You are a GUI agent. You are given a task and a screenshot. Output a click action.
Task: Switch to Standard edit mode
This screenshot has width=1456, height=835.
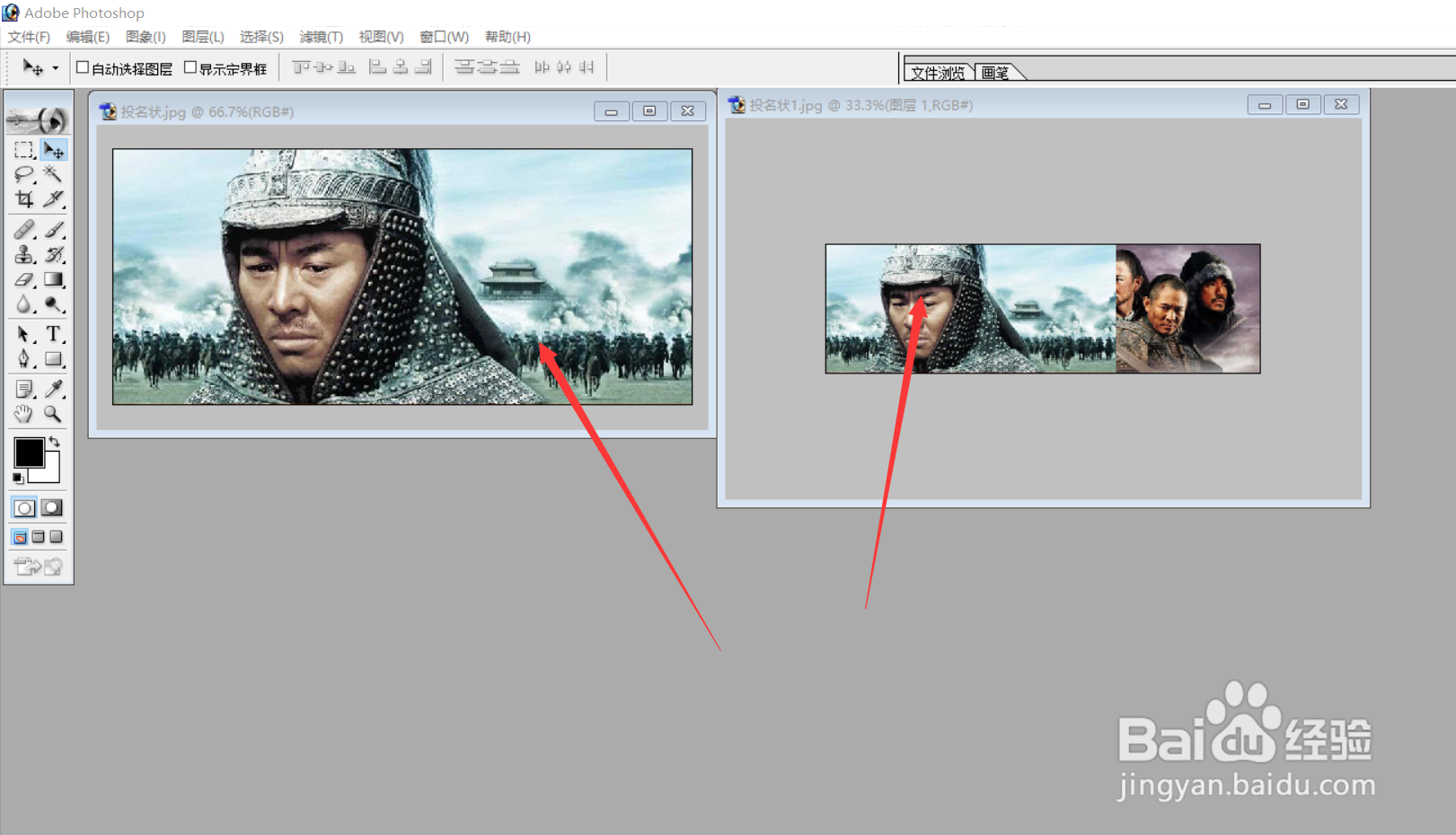[x=24, y=508]
